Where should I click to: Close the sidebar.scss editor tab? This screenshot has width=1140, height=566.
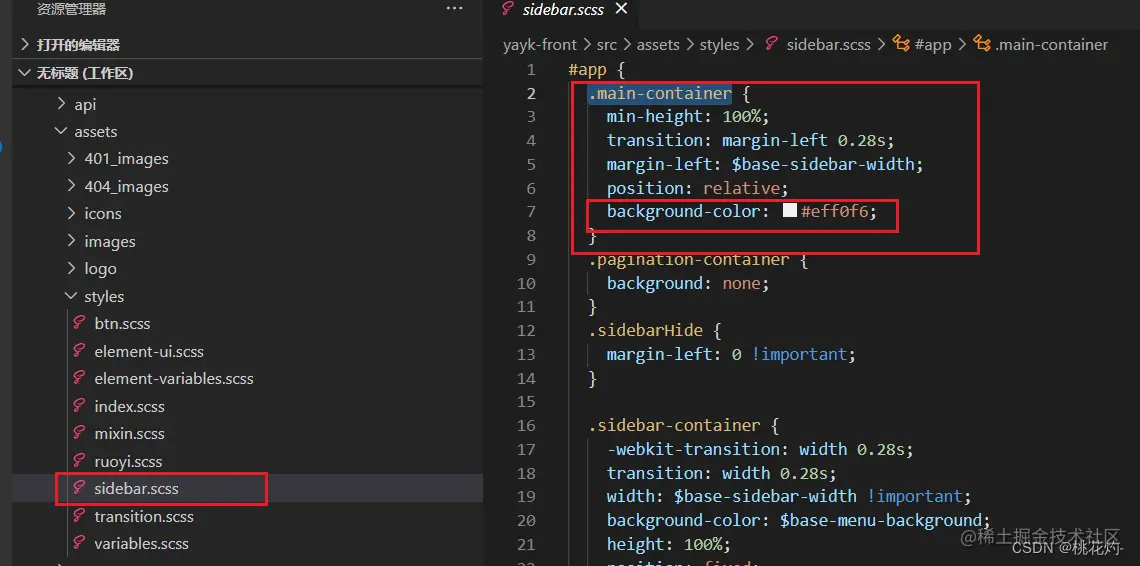pyautogui.click(x=620, y=9)
